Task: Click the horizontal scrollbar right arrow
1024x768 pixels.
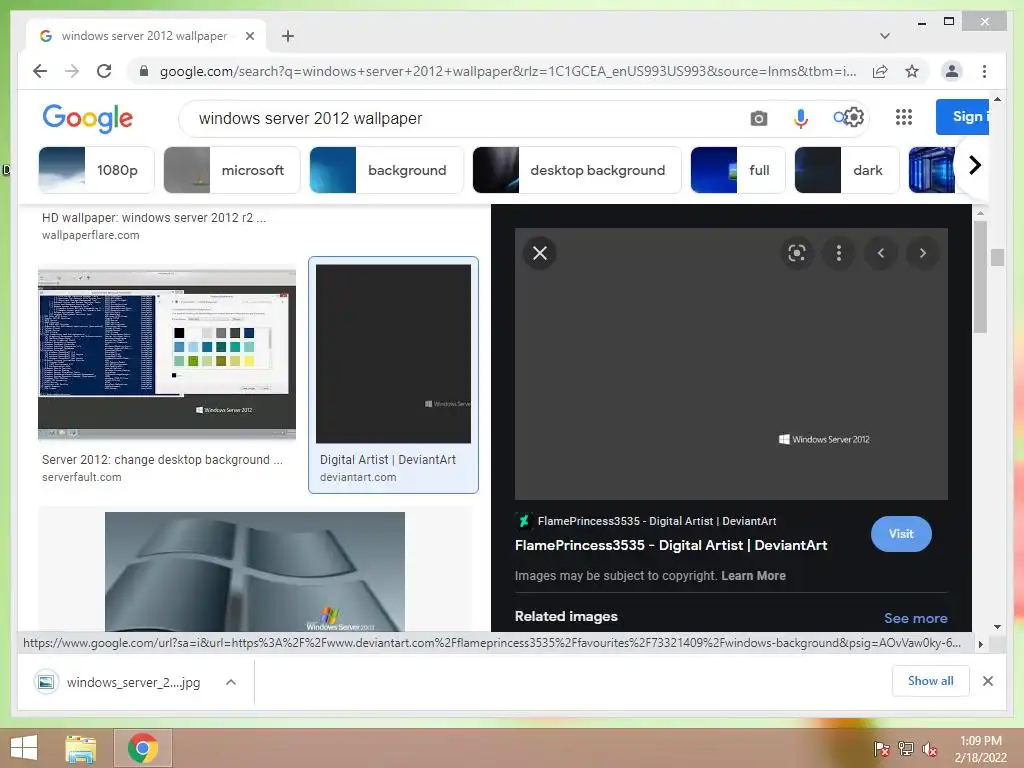Action: (x=980, y=644)
